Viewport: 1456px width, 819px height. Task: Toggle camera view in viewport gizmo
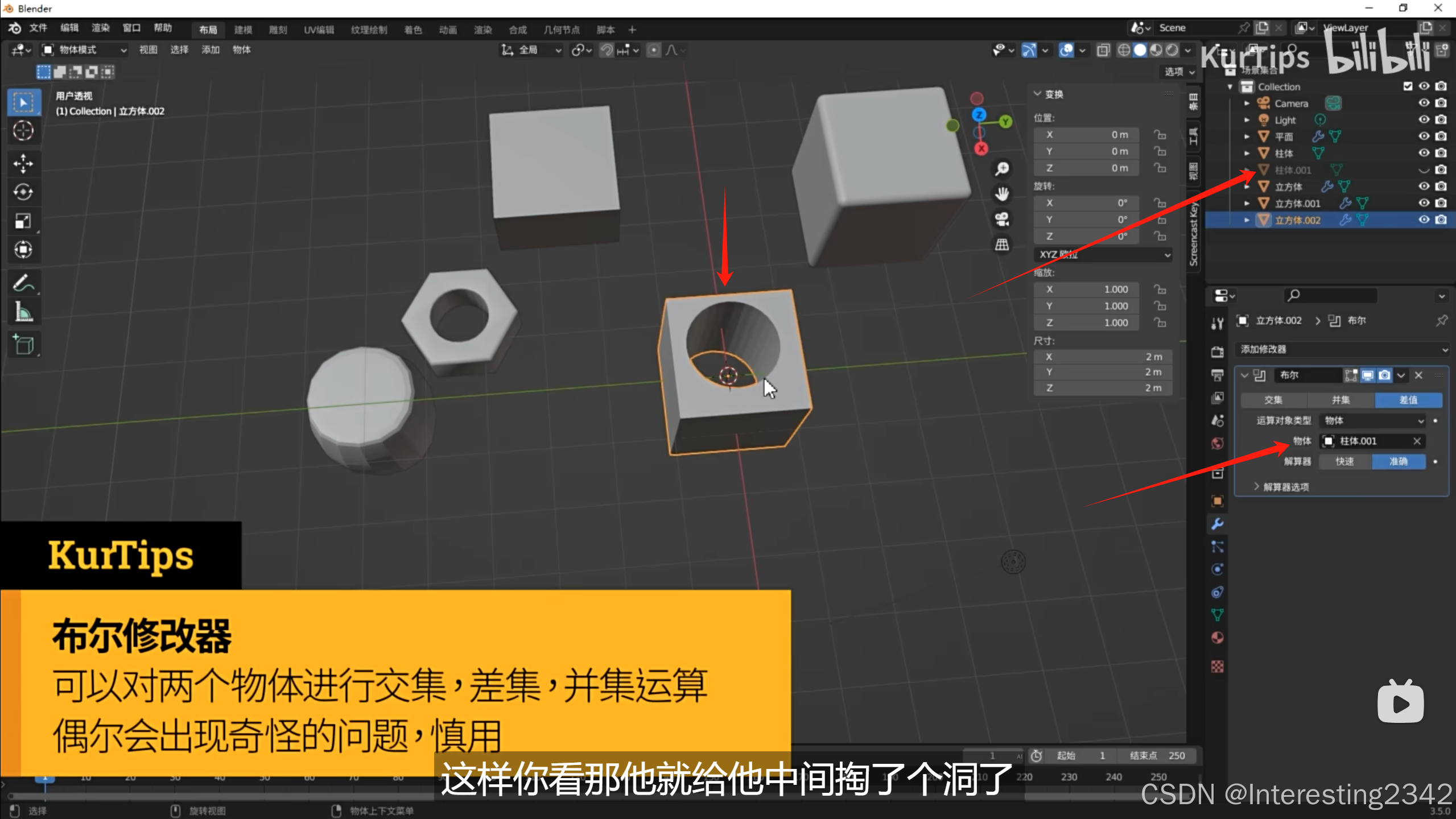[x=1002, y=219]
